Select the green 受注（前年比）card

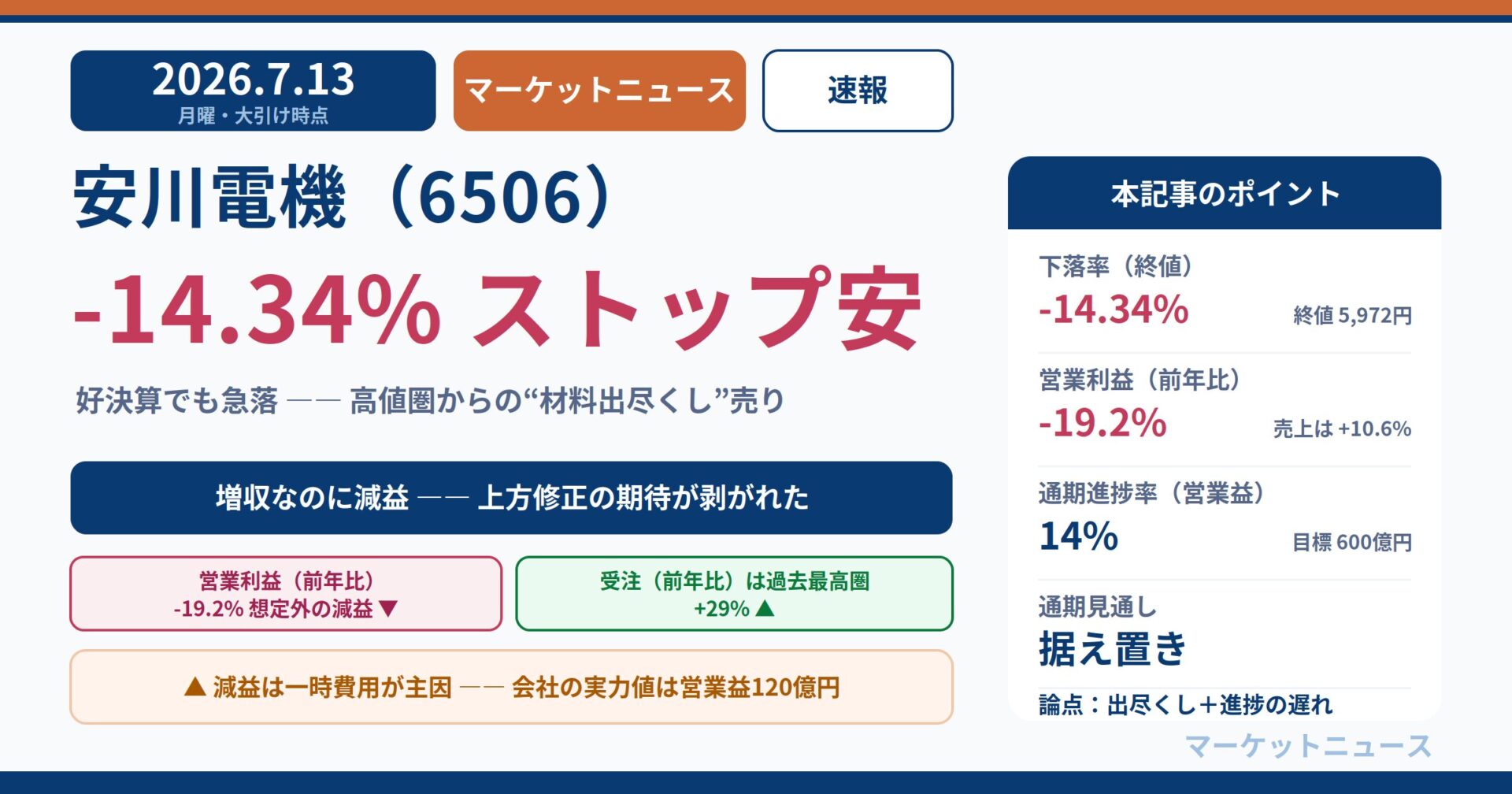(734, 594)
